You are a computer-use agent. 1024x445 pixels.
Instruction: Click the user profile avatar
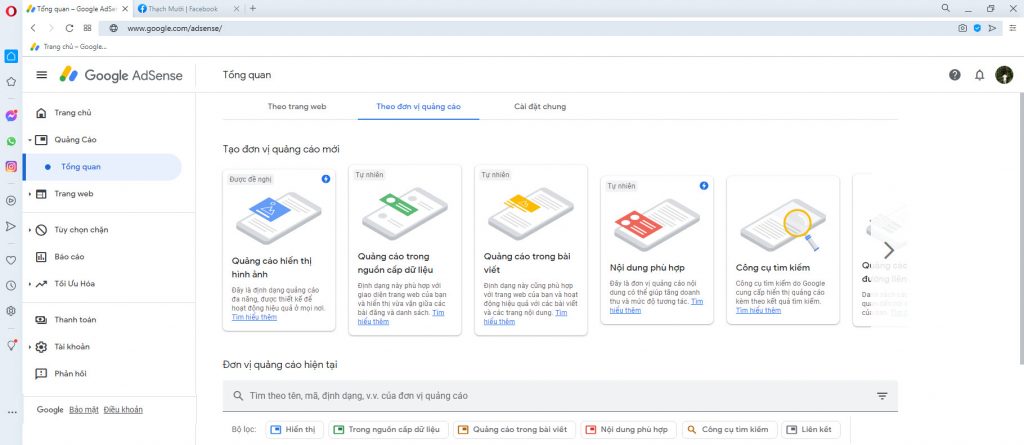coord(1004,75)
